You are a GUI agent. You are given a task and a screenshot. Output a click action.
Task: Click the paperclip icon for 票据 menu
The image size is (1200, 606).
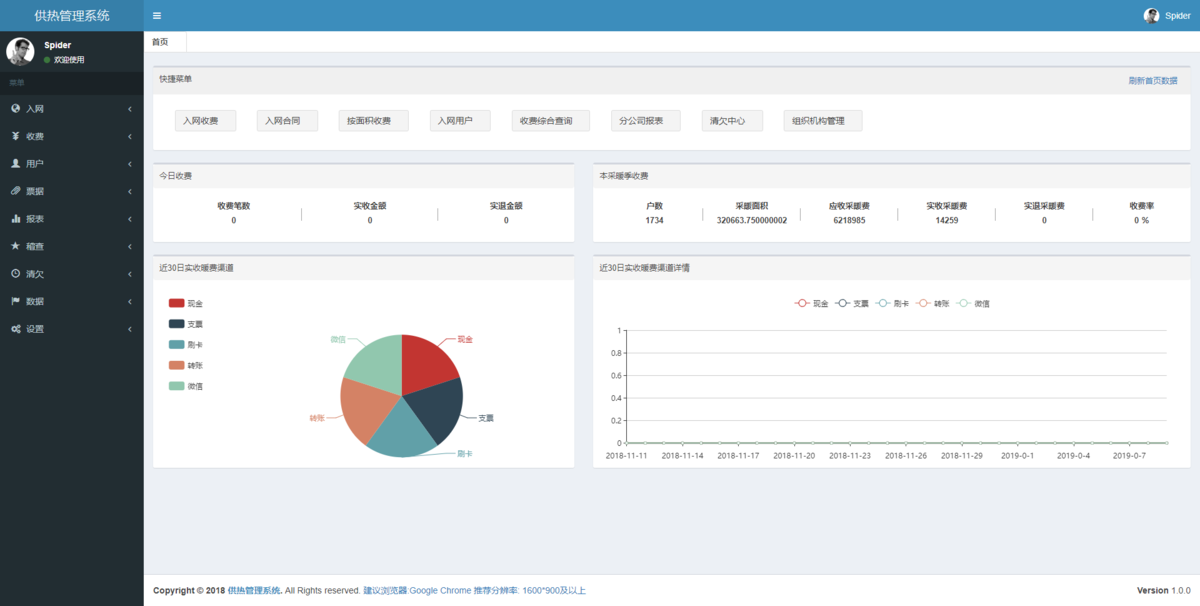(x=15, y=191)
